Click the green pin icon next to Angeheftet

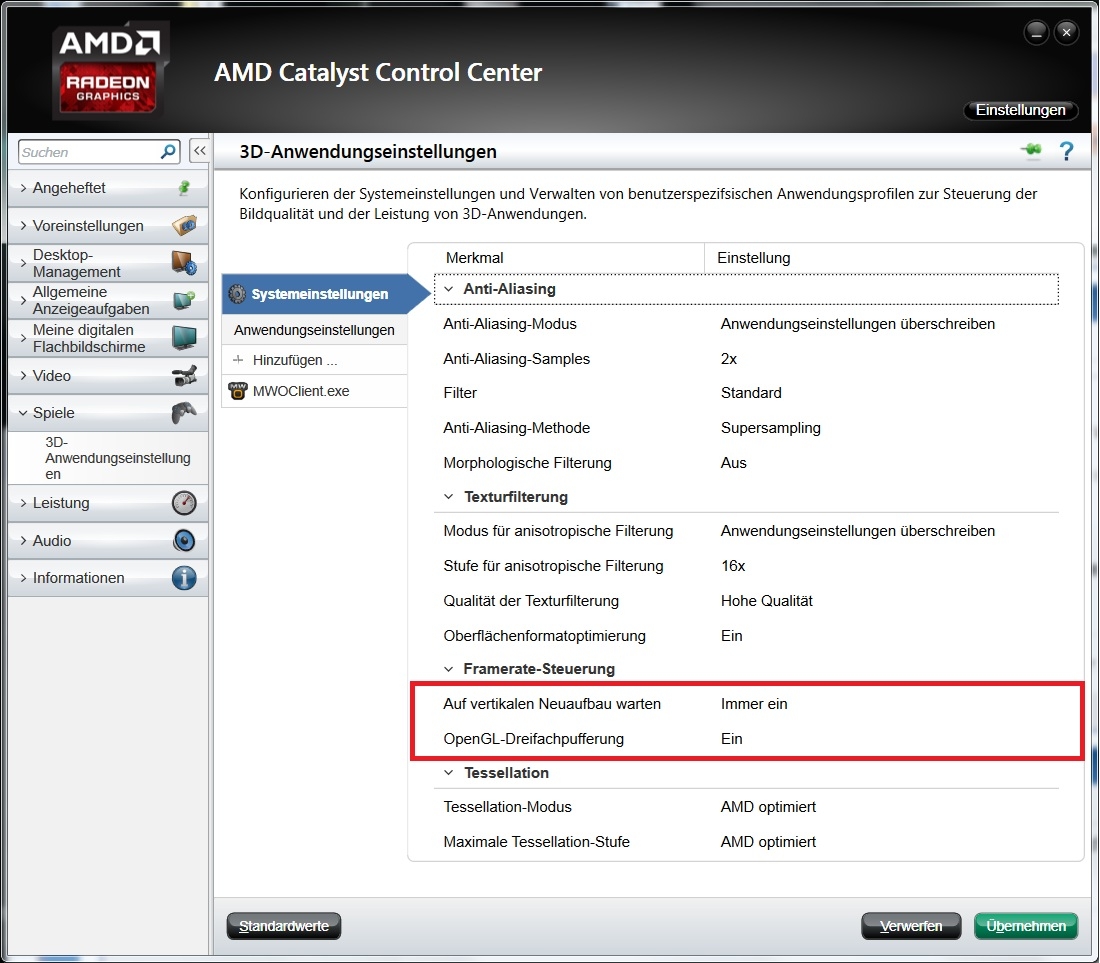click(x=184, y=187)
